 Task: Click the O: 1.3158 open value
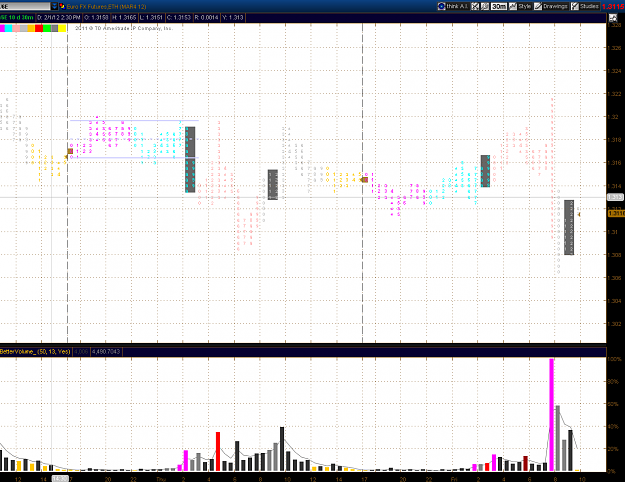coord(96,18)
